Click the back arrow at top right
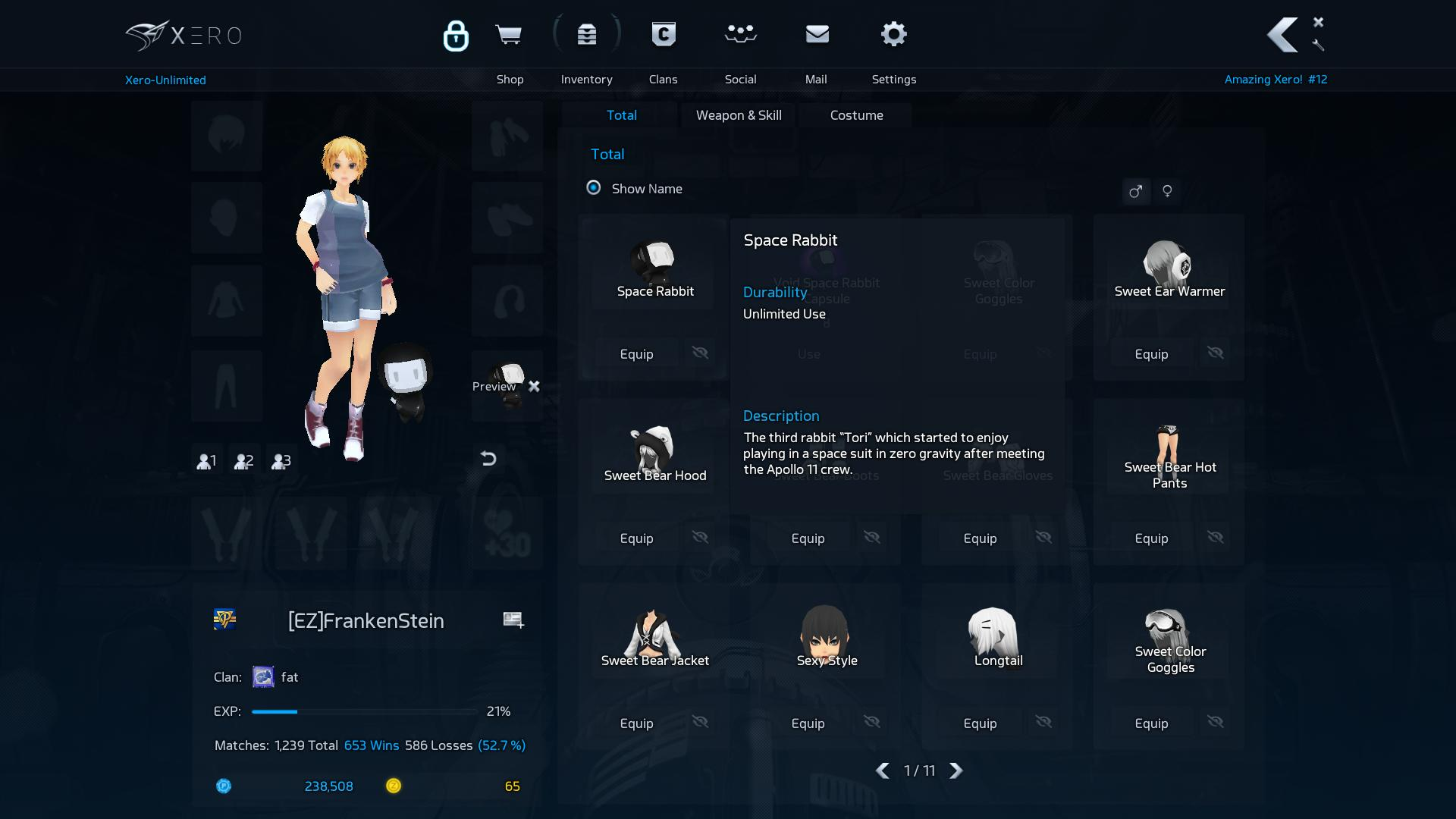Screen dimensions: 1456x819 click(x=1282, y=35)
